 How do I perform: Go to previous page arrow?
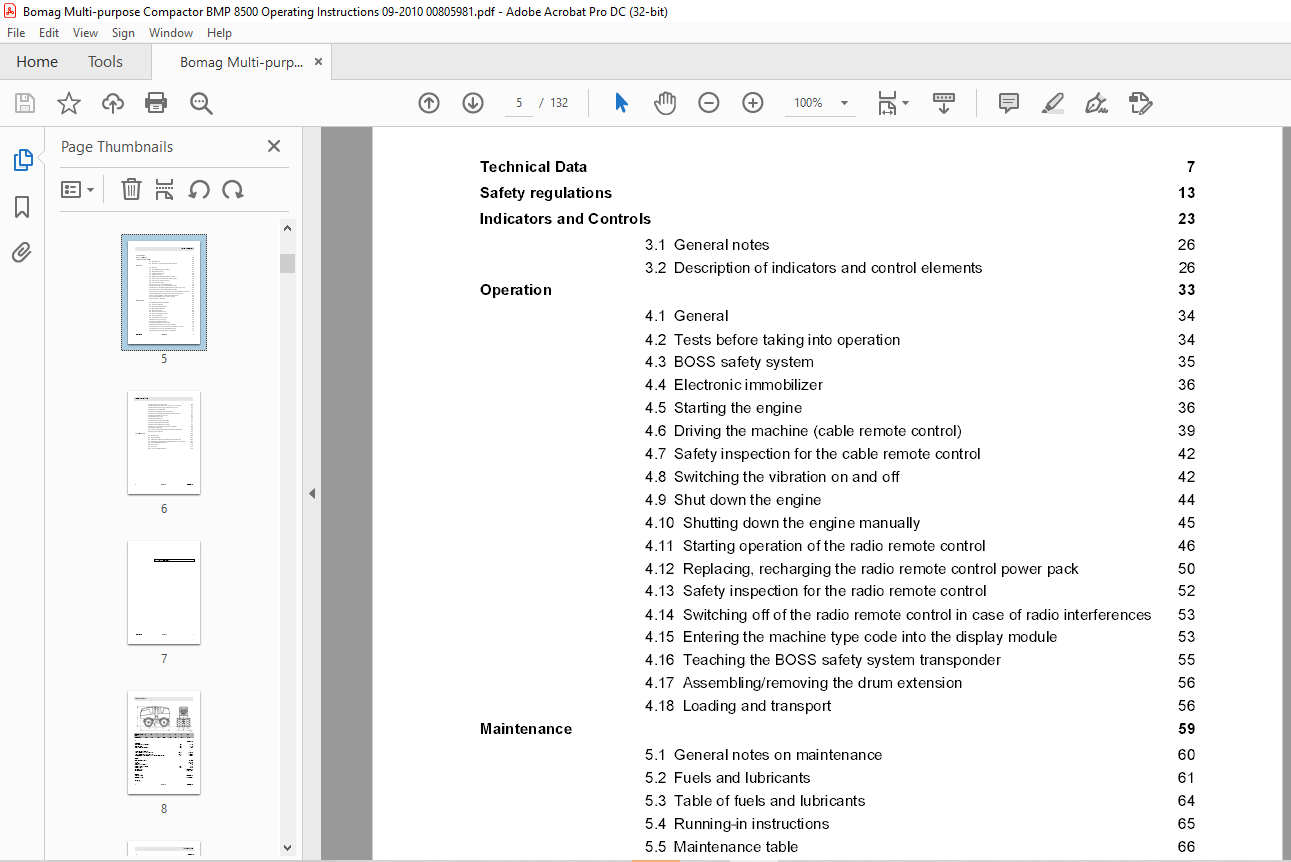429,103
